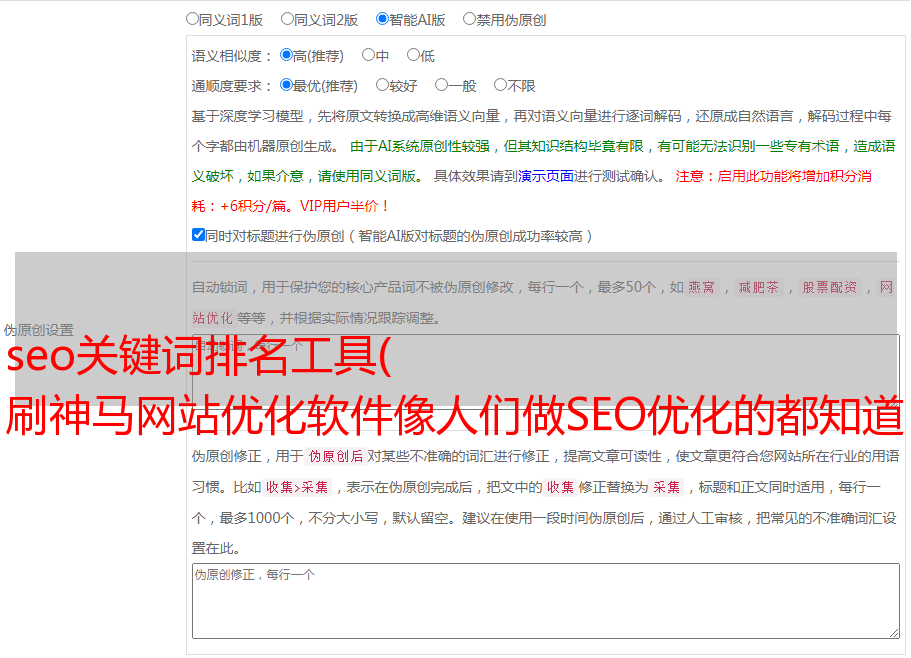The width and height of the screenshot is (911, 658).
Task: Set 语义相似度 to 低
Action: click(x=414, y=55)
